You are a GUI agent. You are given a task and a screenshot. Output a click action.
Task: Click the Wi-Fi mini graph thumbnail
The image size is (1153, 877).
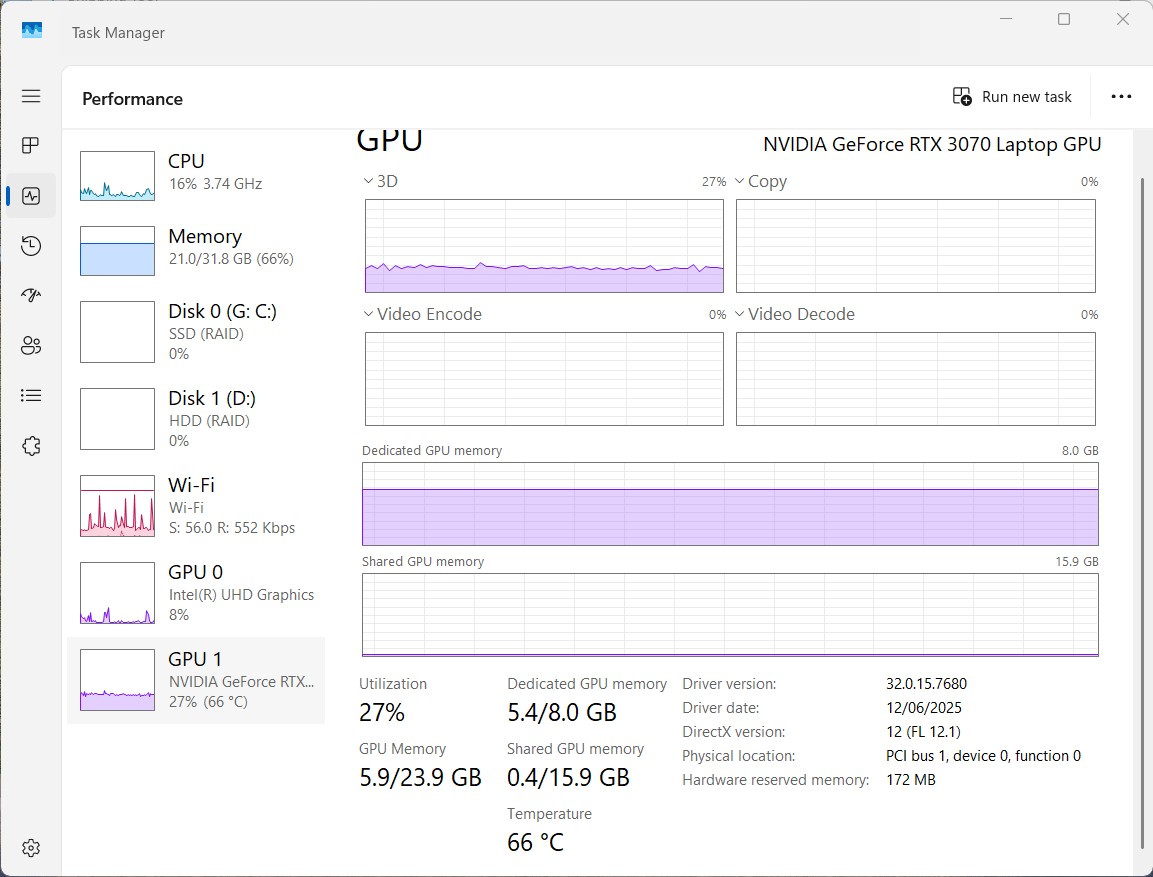(118, 506)
